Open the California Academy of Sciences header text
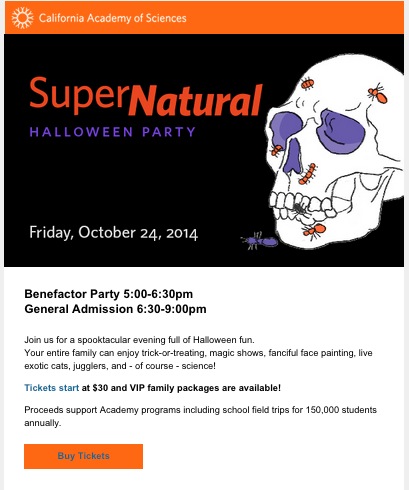The height and width of the screenshot is (490, 409). pos(112,18)
